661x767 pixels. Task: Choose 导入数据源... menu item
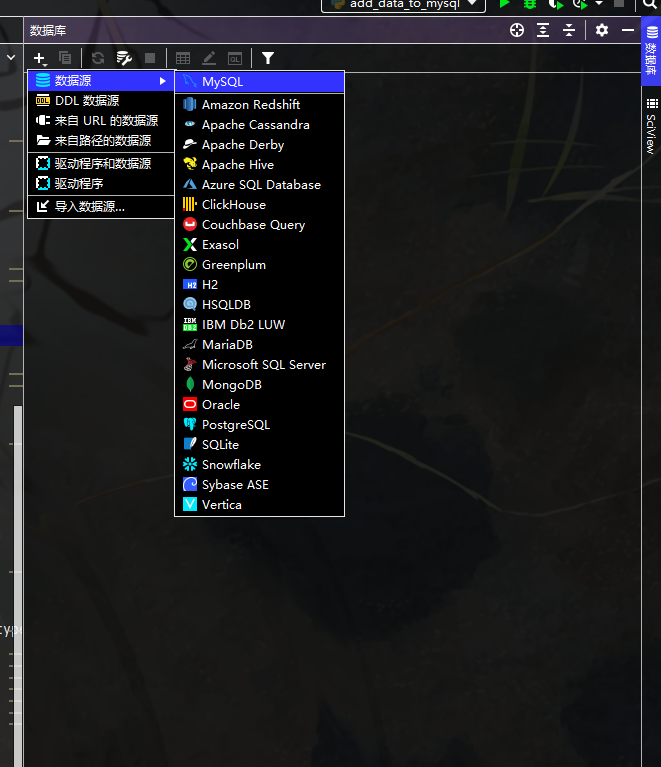point(101,206)
